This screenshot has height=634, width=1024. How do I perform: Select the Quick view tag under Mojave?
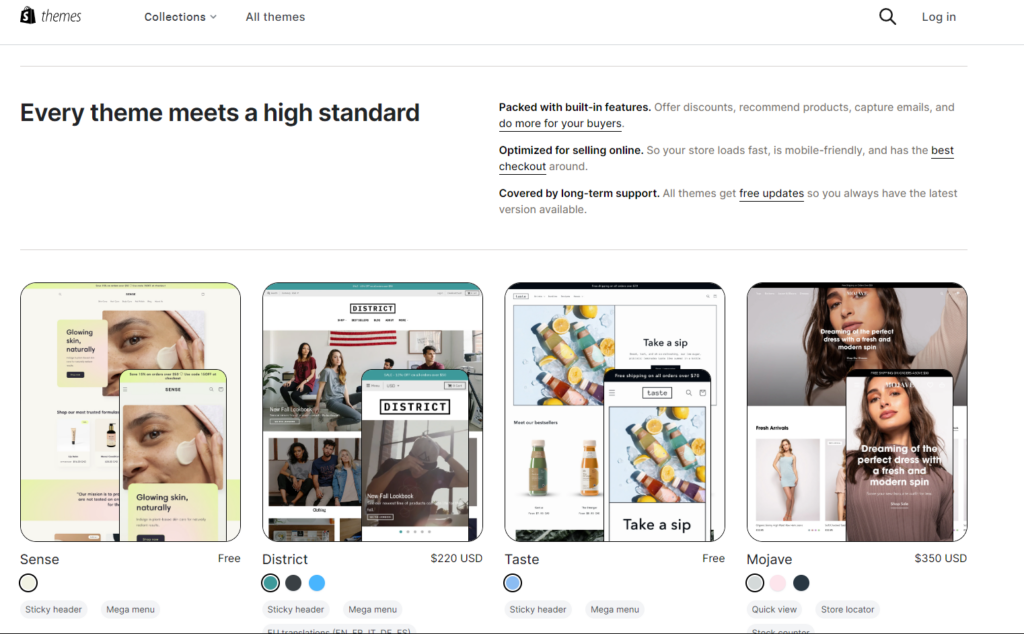[773, 609]
